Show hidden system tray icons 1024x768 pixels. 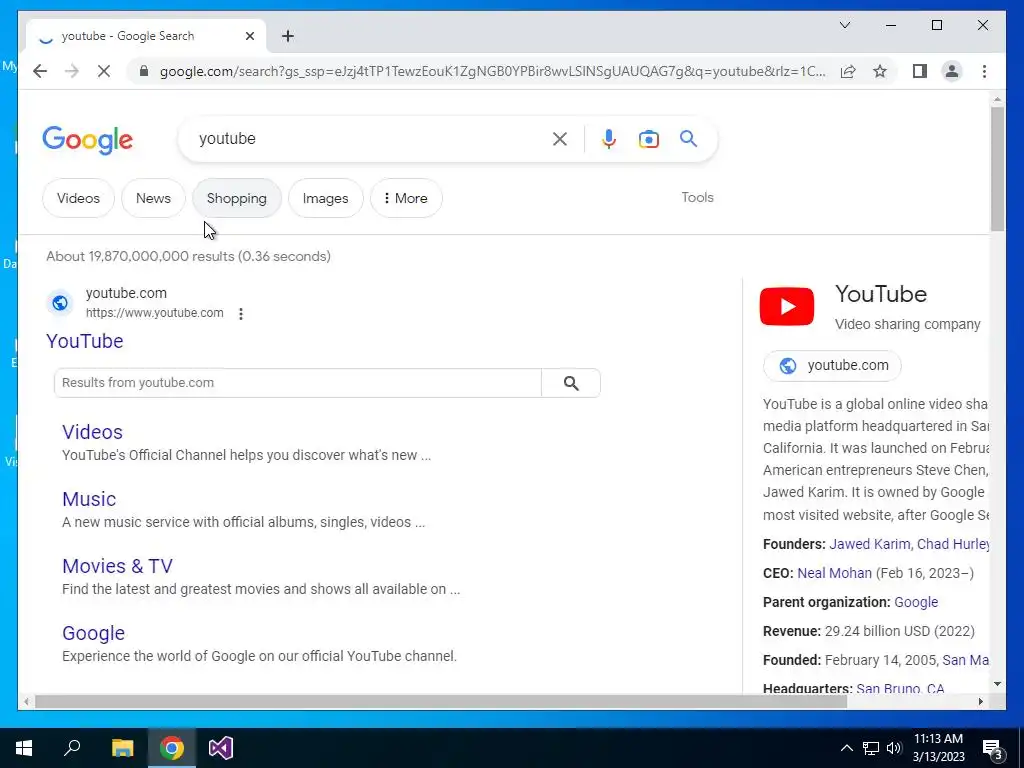tap(846, 748)
